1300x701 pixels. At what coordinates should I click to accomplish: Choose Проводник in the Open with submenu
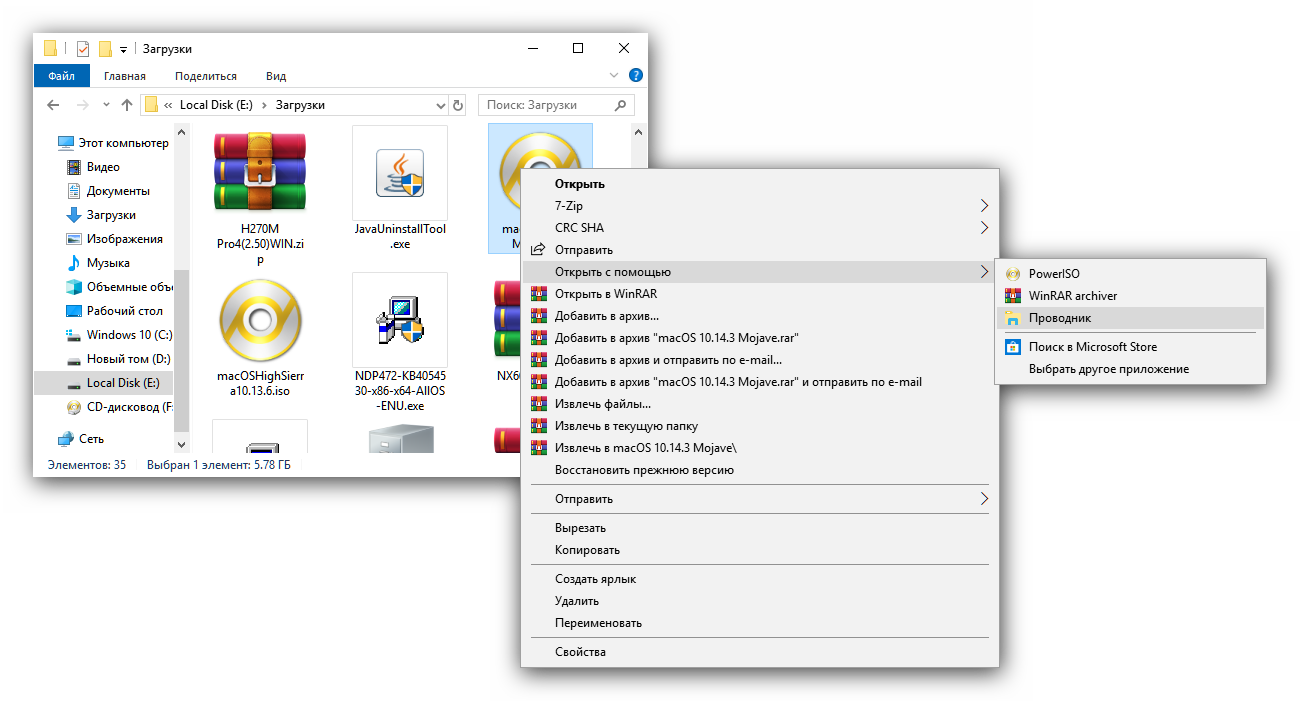(x=1060, y=318)
